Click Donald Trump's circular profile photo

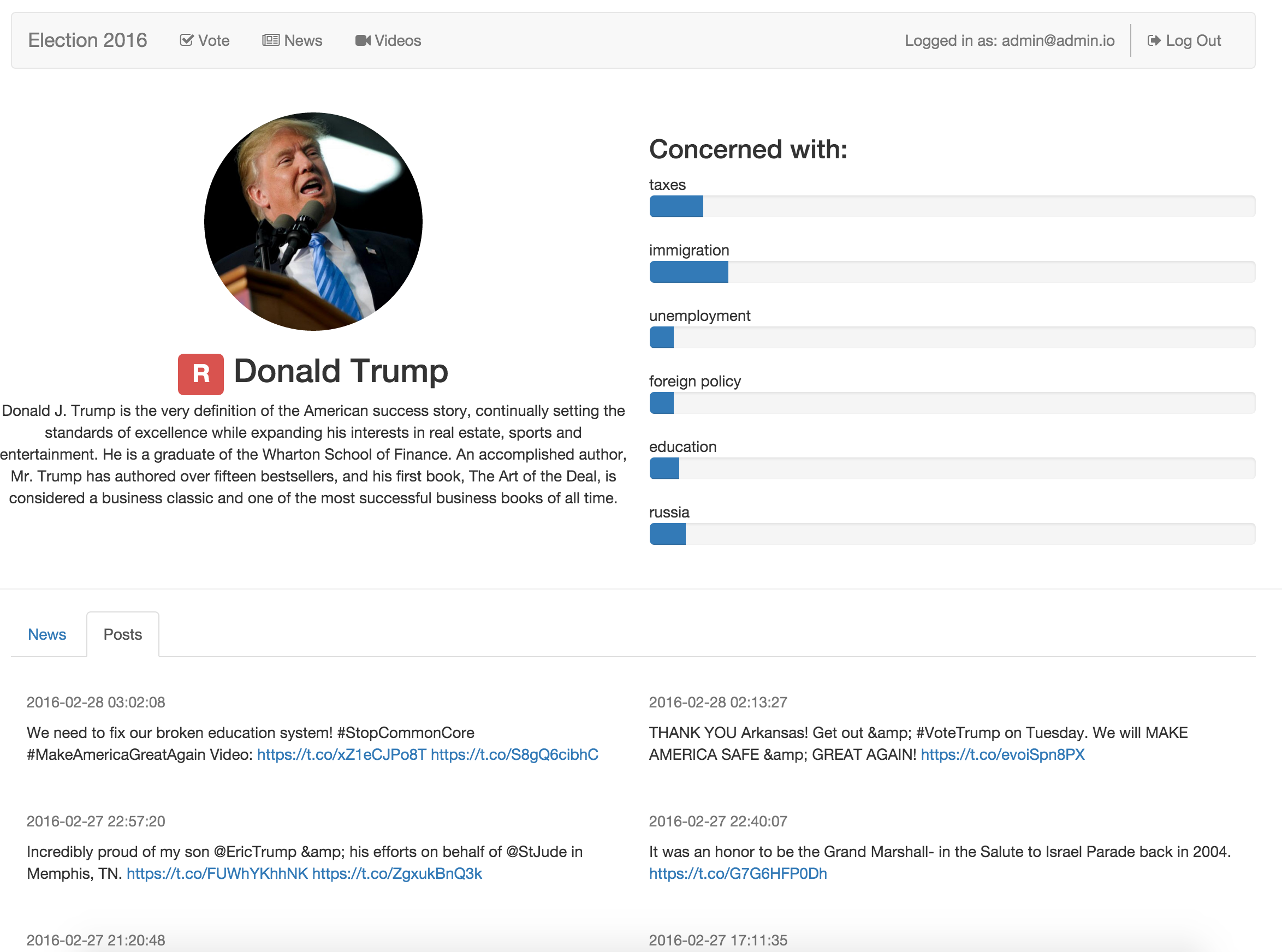(313, 221)
